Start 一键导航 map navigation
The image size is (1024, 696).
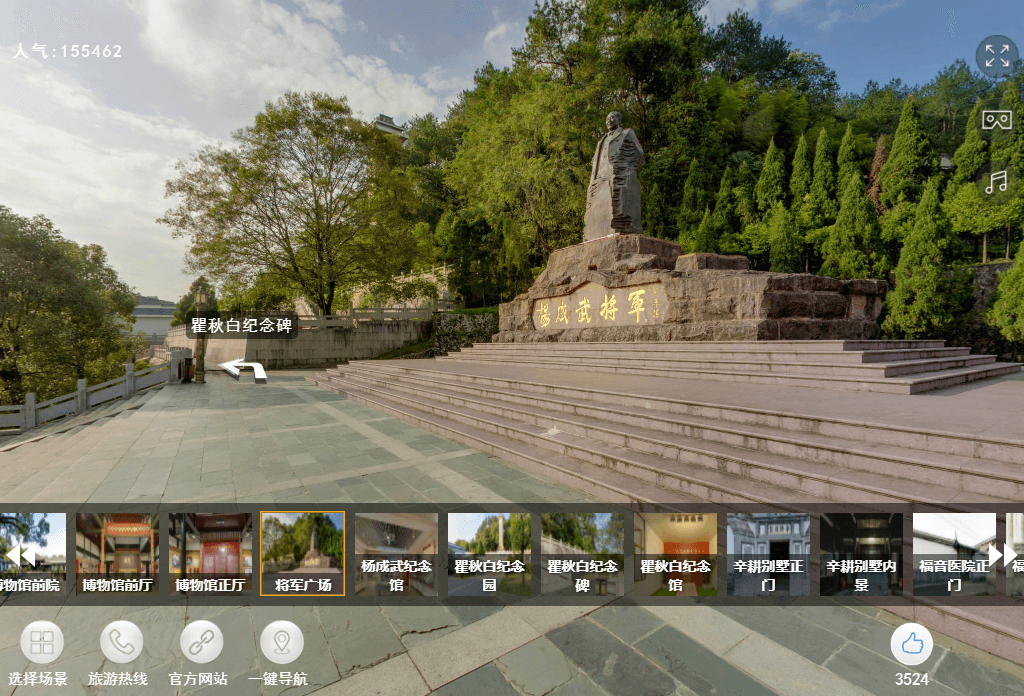point(281,642)
